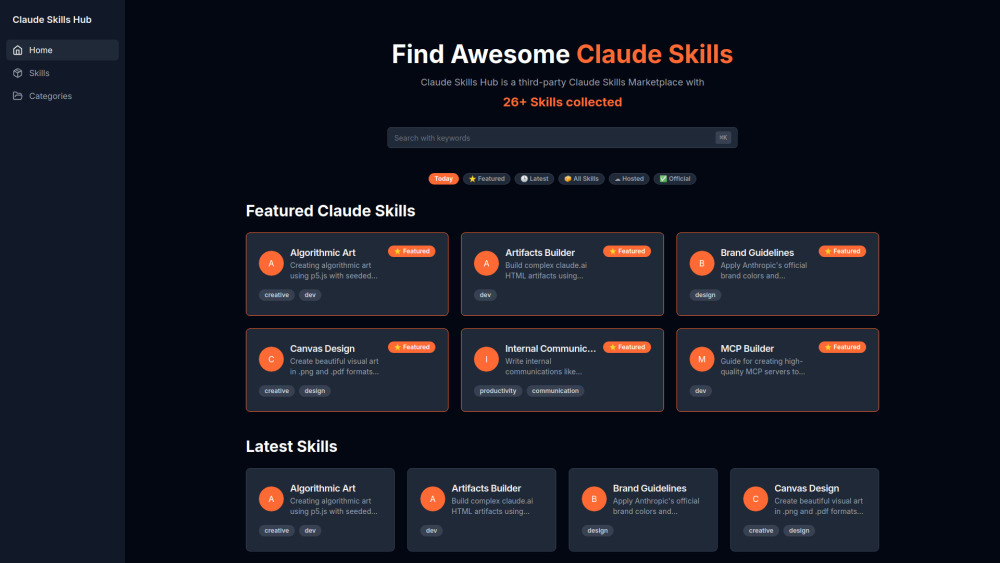Select the Official filter pill
The height and width of the screenshot is (563, 1000).
tap(675, 179)
